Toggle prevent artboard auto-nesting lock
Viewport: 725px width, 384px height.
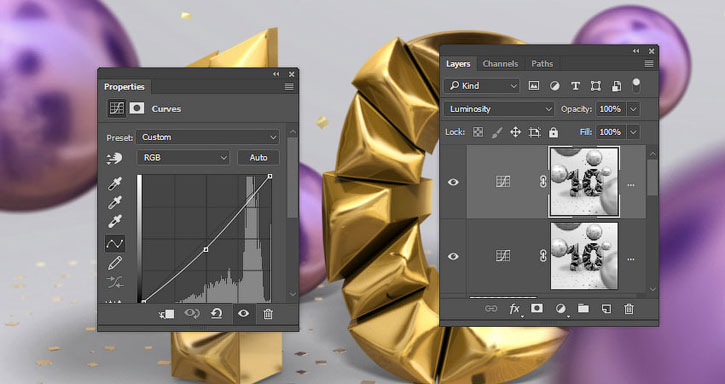click(x=535, y=132)
